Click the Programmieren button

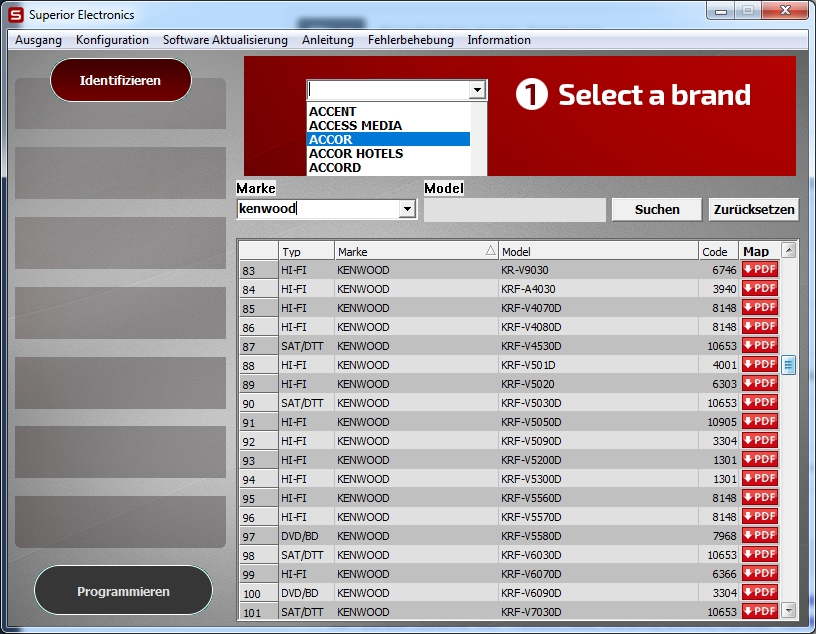click(123, 591)
